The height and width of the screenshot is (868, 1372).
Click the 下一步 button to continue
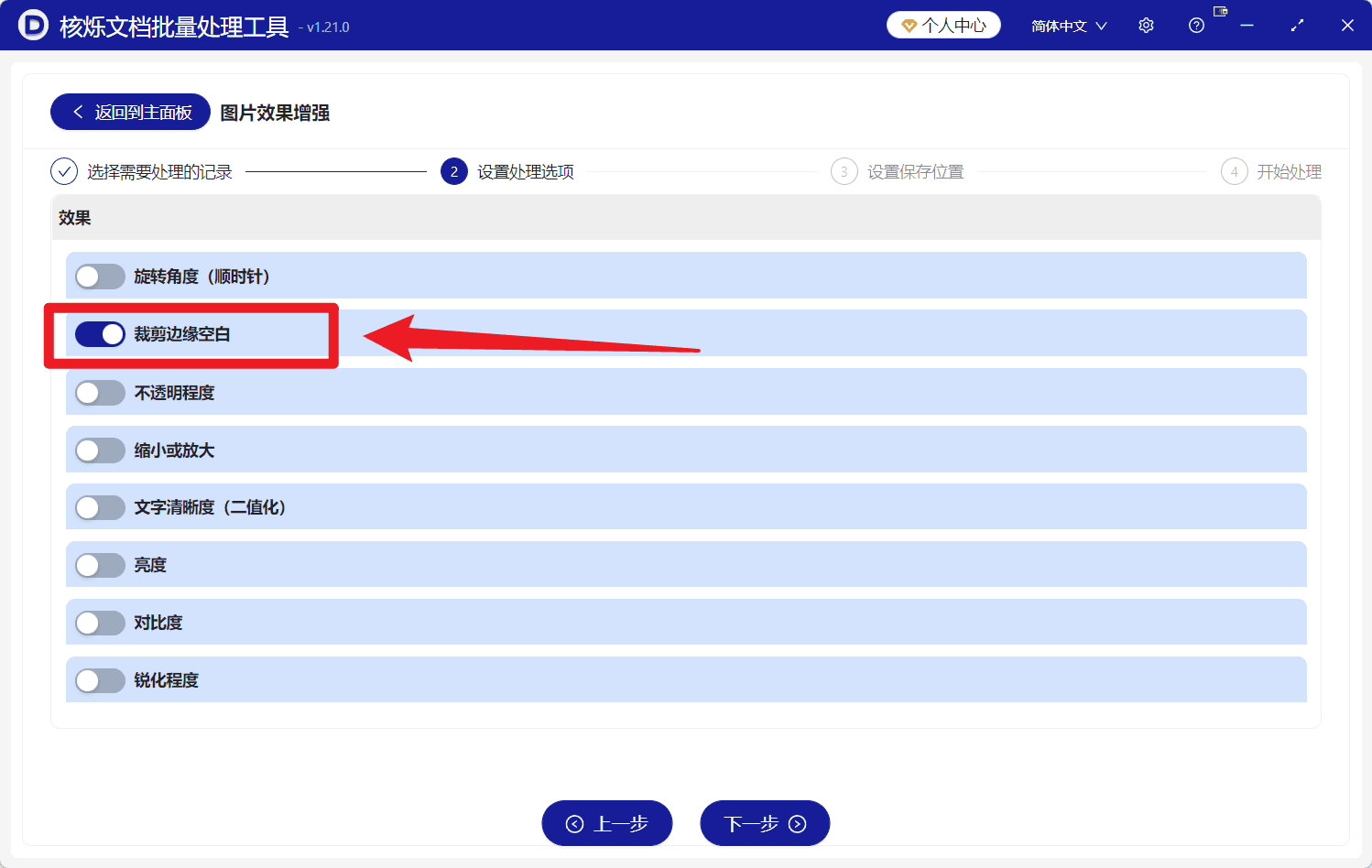[x=765, y=822]
